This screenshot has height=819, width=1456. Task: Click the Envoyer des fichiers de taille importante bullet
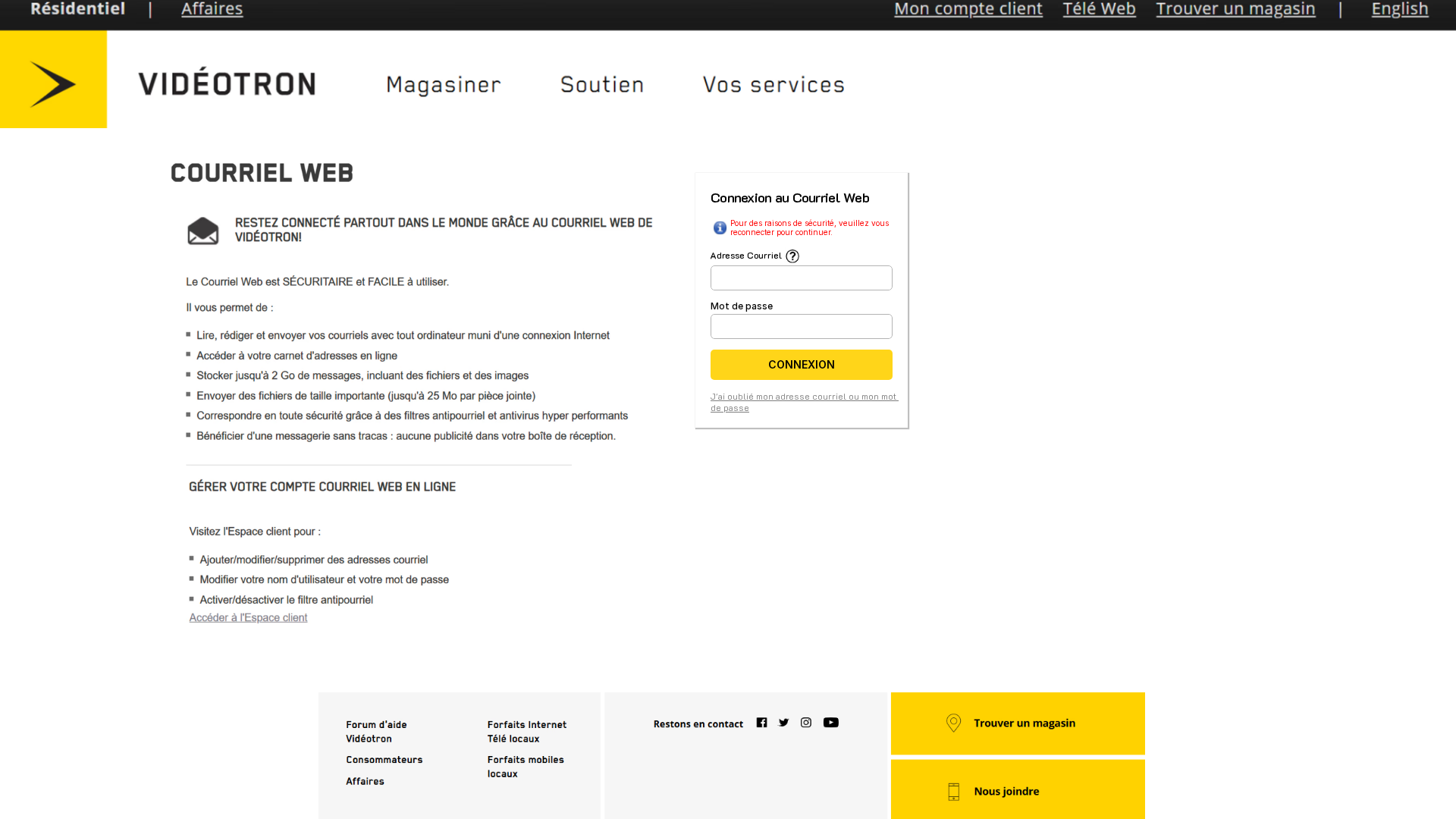[x=366, y=396]
